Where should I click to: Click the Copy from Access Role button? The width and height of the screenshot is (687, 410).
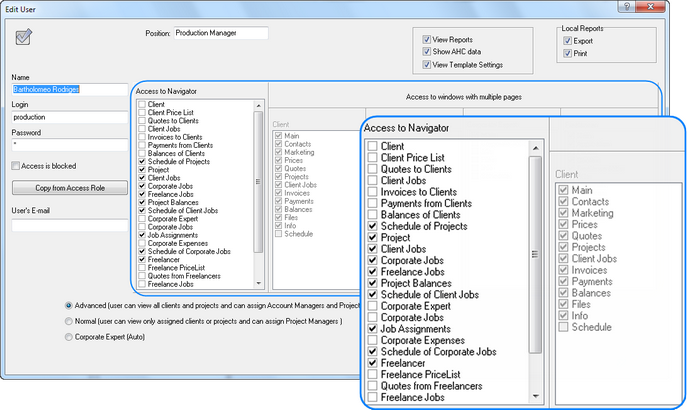click(70, 188)
